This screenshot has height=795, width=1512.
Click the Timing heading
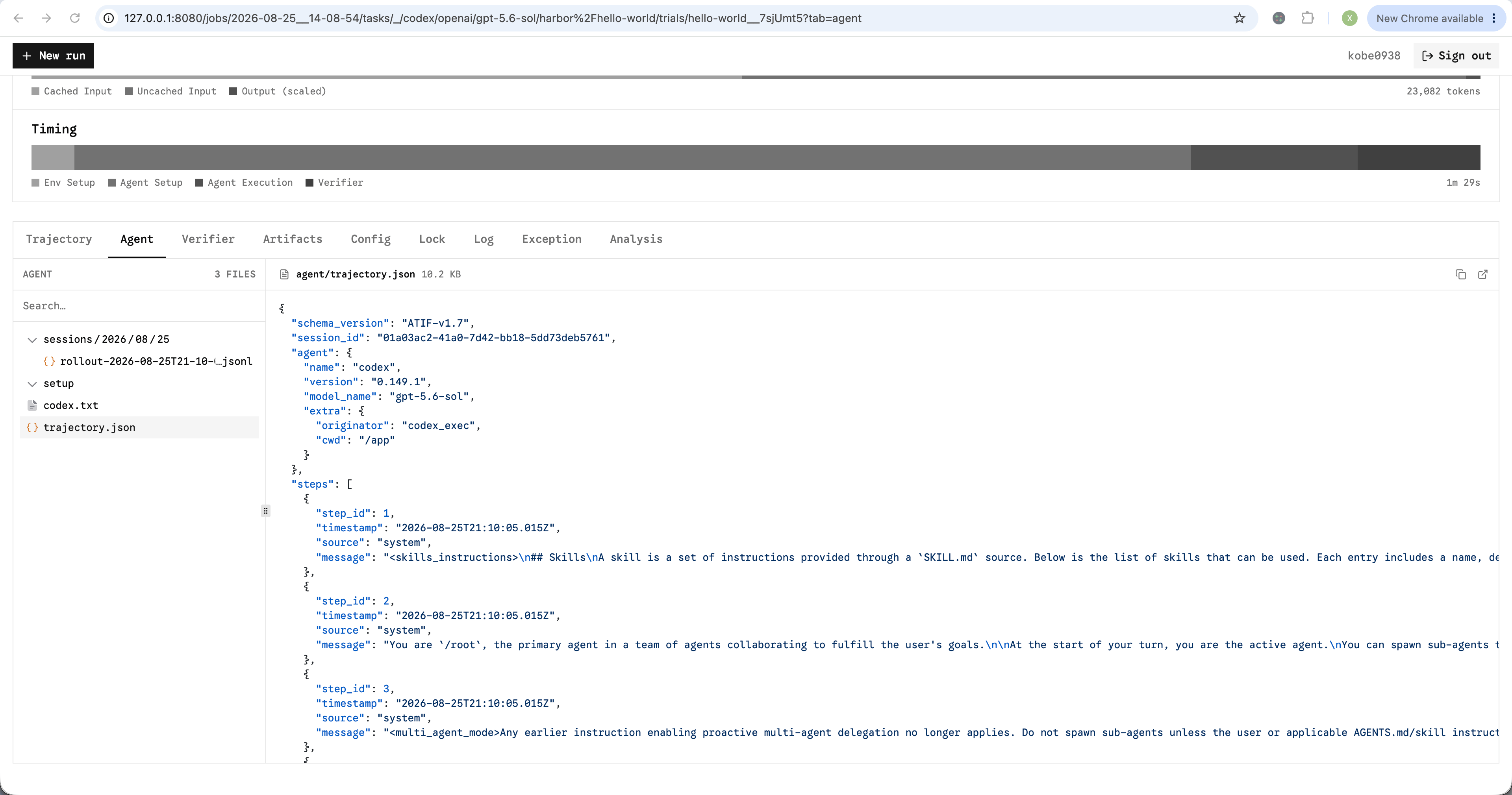point(54,129)
